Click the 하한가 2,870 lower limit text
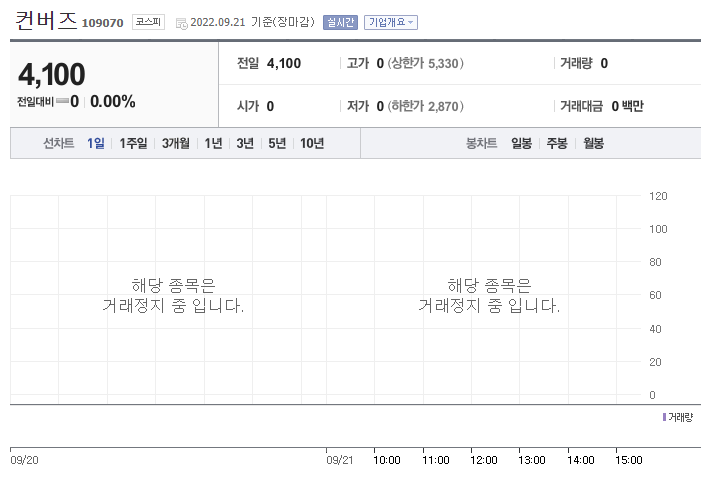This screenshot has height=478, width=701. coord(426,106)
